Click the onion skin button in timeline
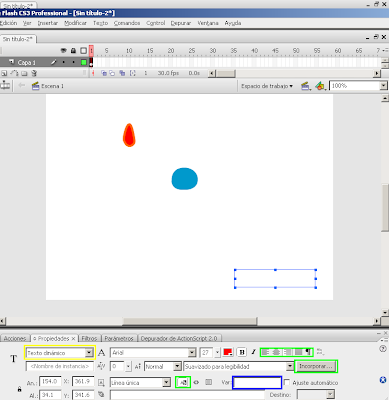Image resolution: width=389 pixels, height=400 pixels. [x=104, y=73]
